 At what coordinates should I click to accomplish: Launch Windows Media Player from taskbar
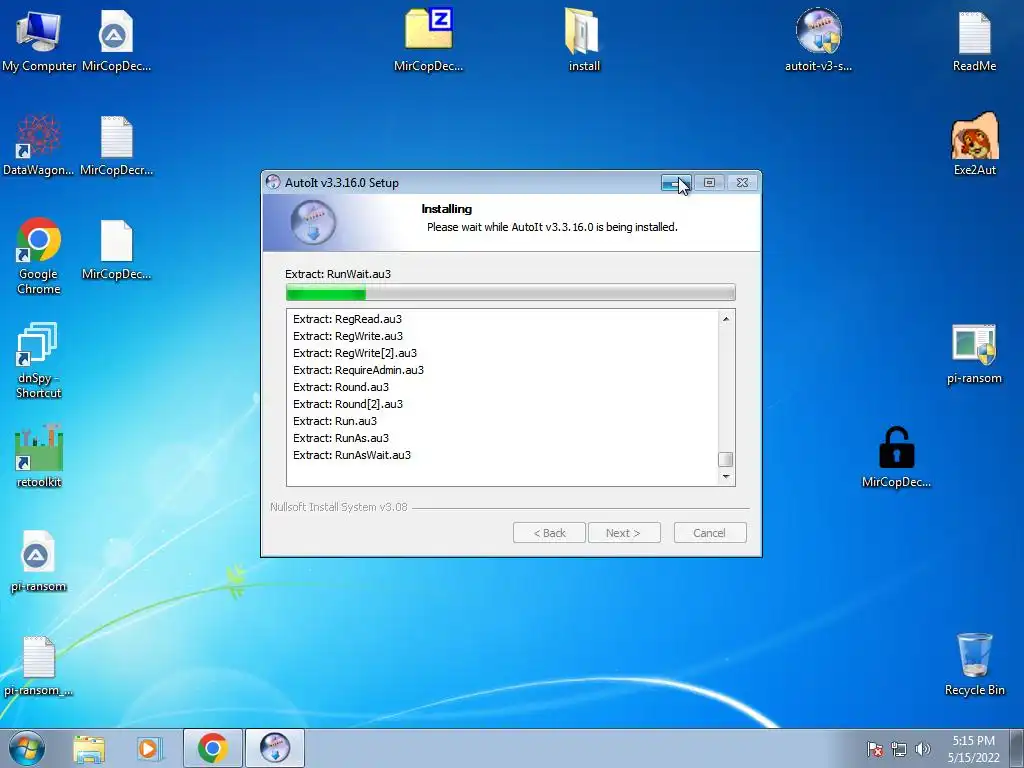(148, 748)
